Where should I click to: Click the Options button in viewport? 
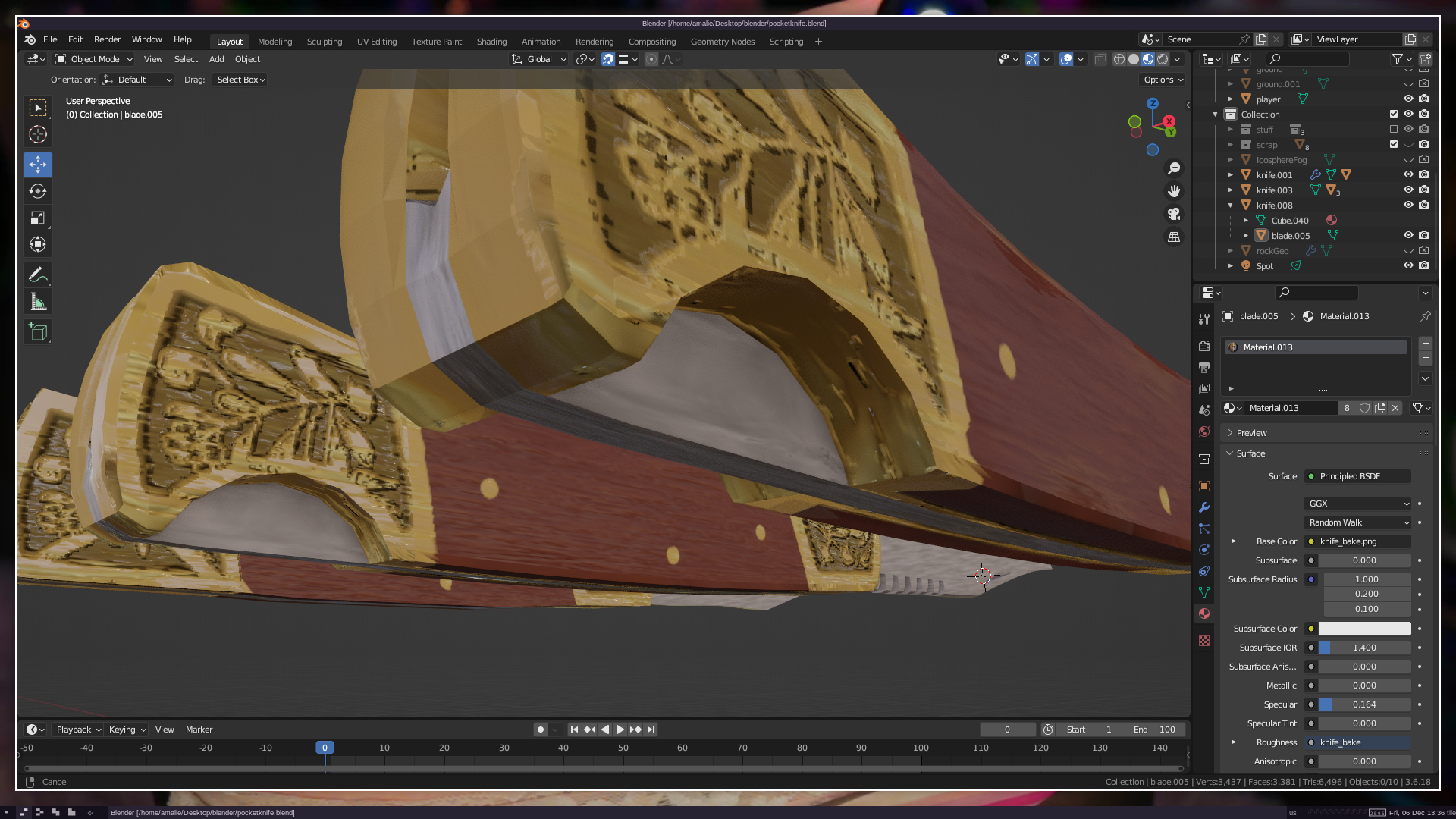point(1163,80)
